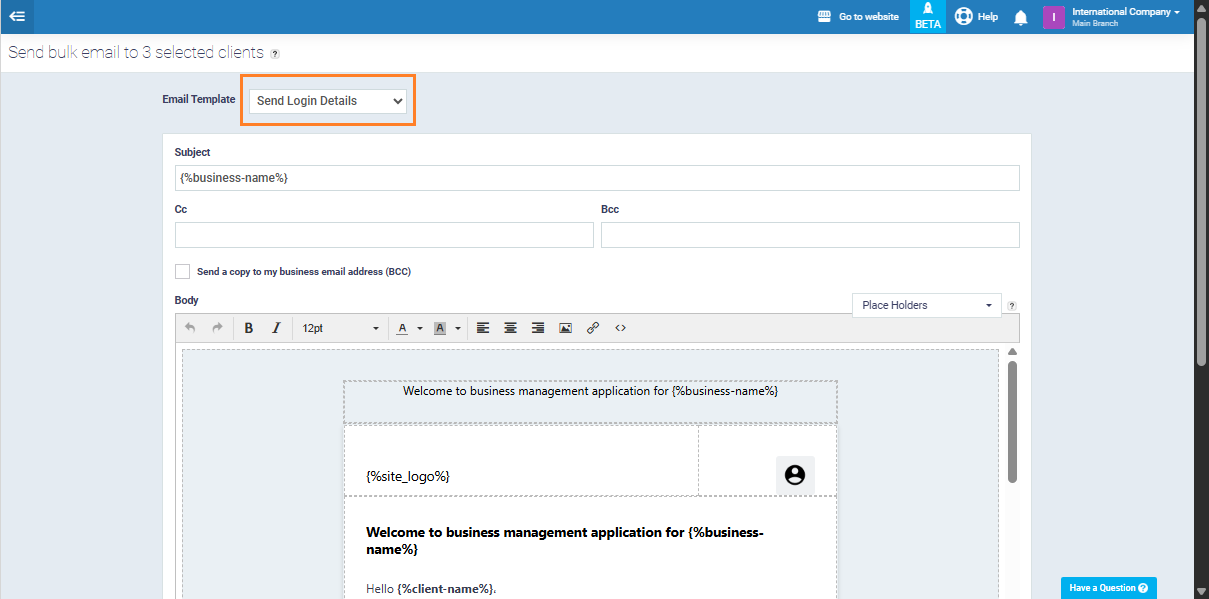Viewport: 1209px width, 599px height.
Task: Click the BETA rocket icon
Action: 927,16
